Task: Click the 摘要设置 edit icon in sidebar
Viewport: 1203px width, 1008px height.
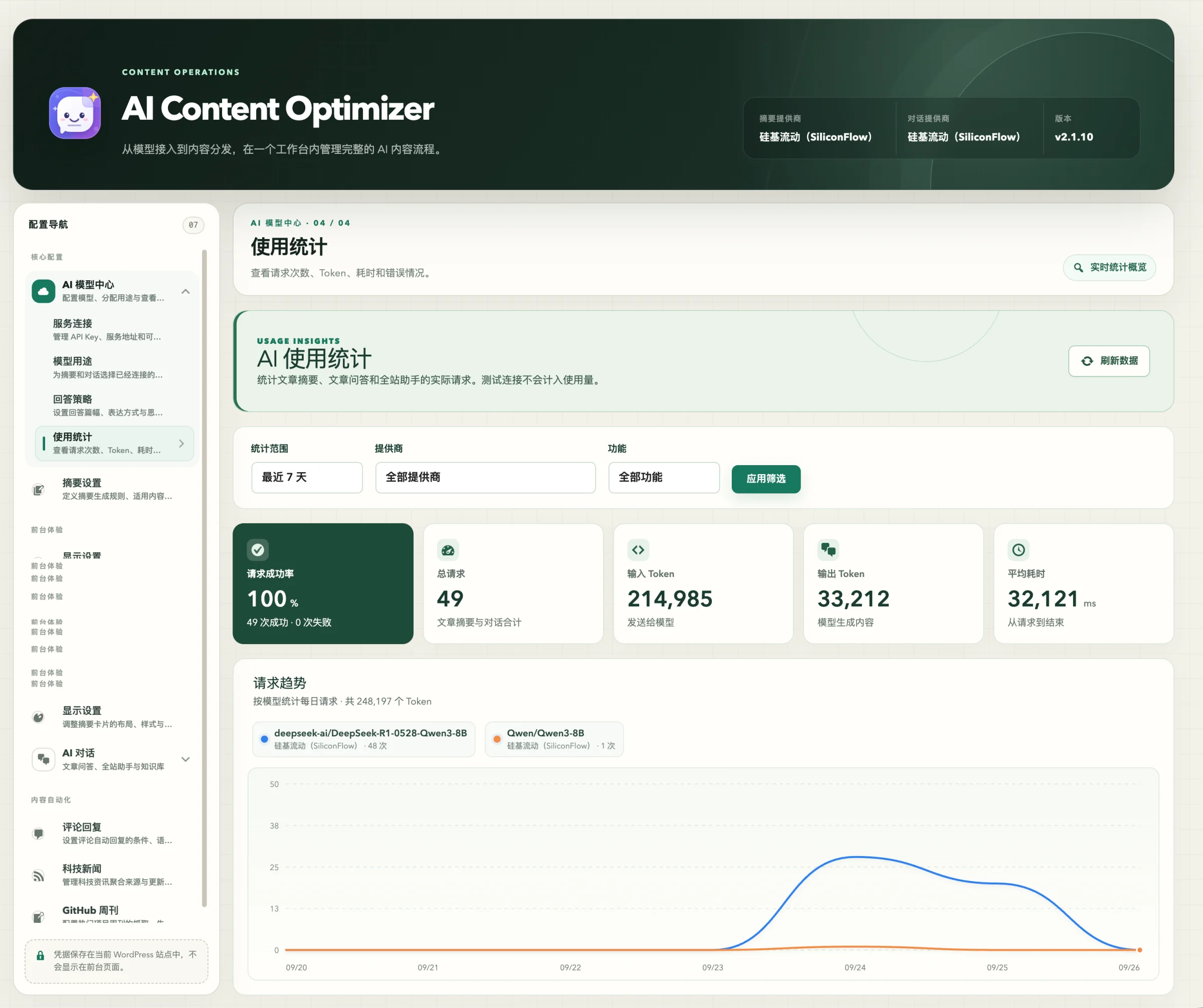Action: tap(39, 490)
